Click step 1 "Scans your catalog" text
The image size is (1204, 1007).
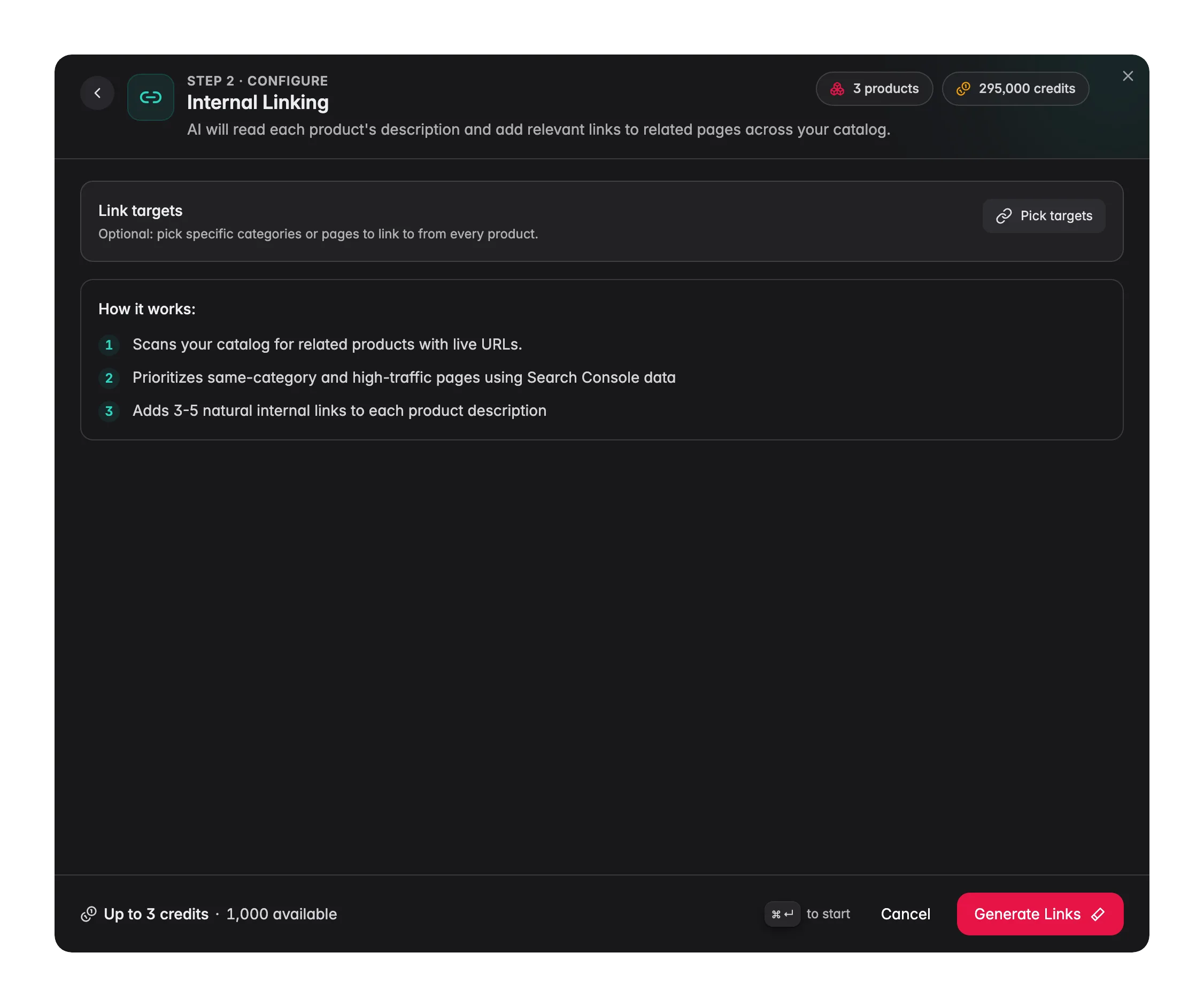point(327,344)
